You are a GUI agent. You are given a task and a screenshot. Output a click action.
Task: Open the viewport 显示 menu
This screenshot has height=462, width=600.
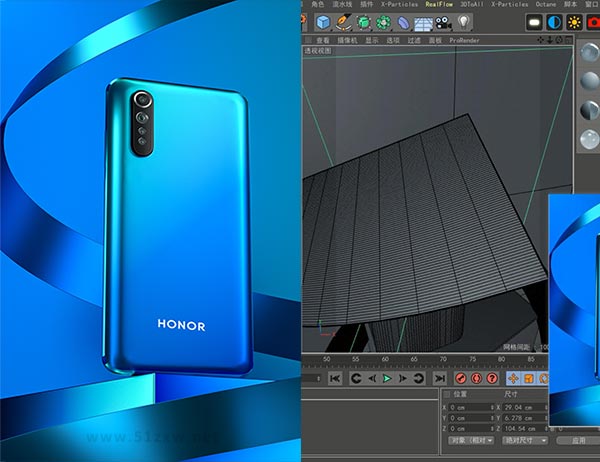click(x=372, y=40)
